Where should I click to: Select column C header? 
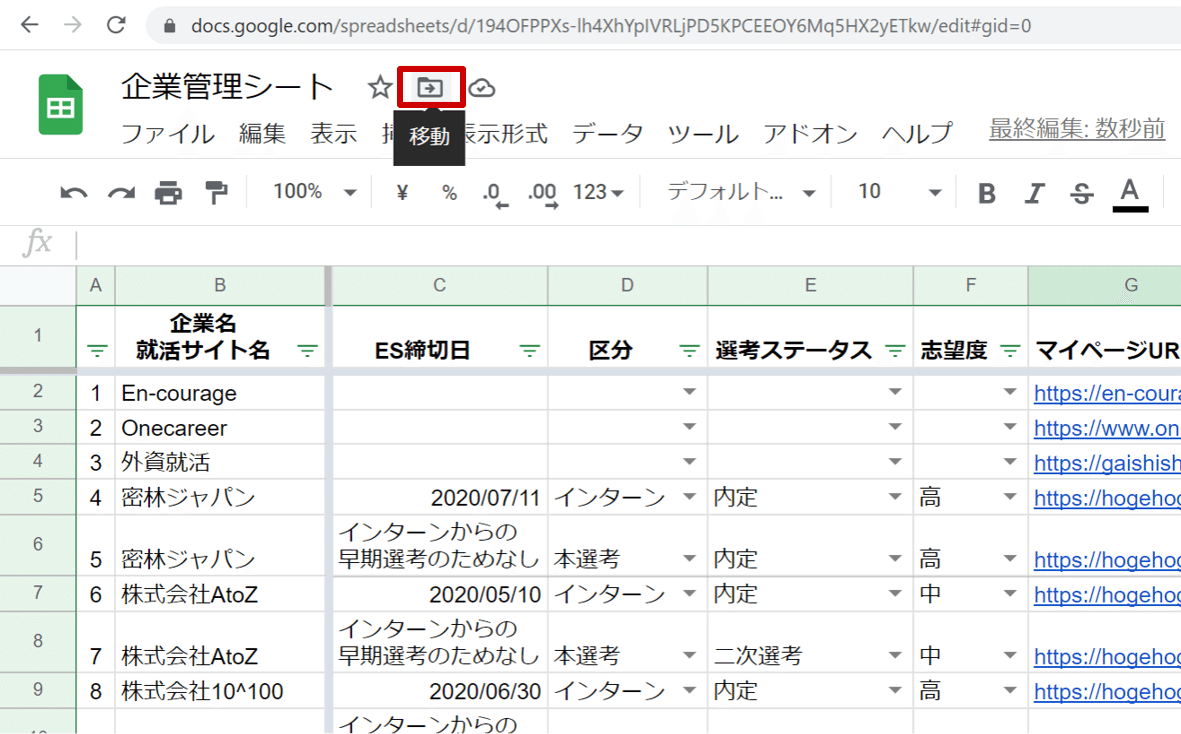(x=440, y=285)
